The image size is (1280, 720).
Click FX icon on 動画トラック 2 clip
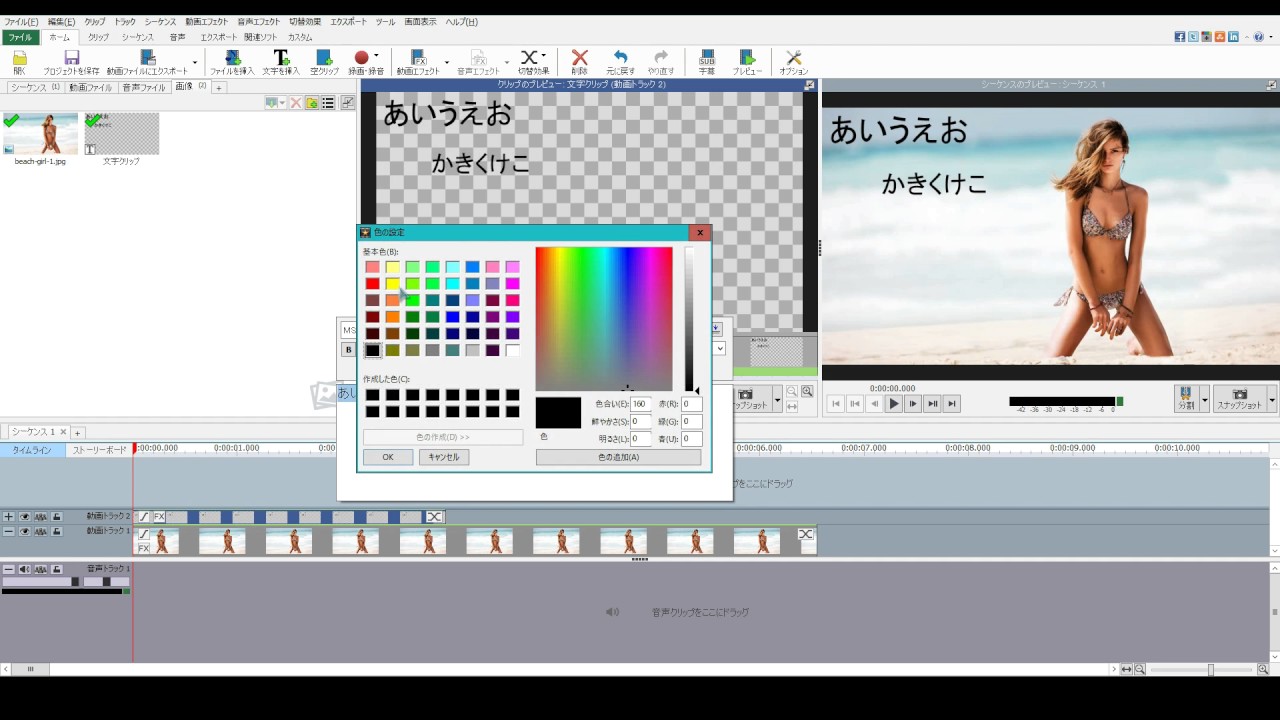pos(159,517)
